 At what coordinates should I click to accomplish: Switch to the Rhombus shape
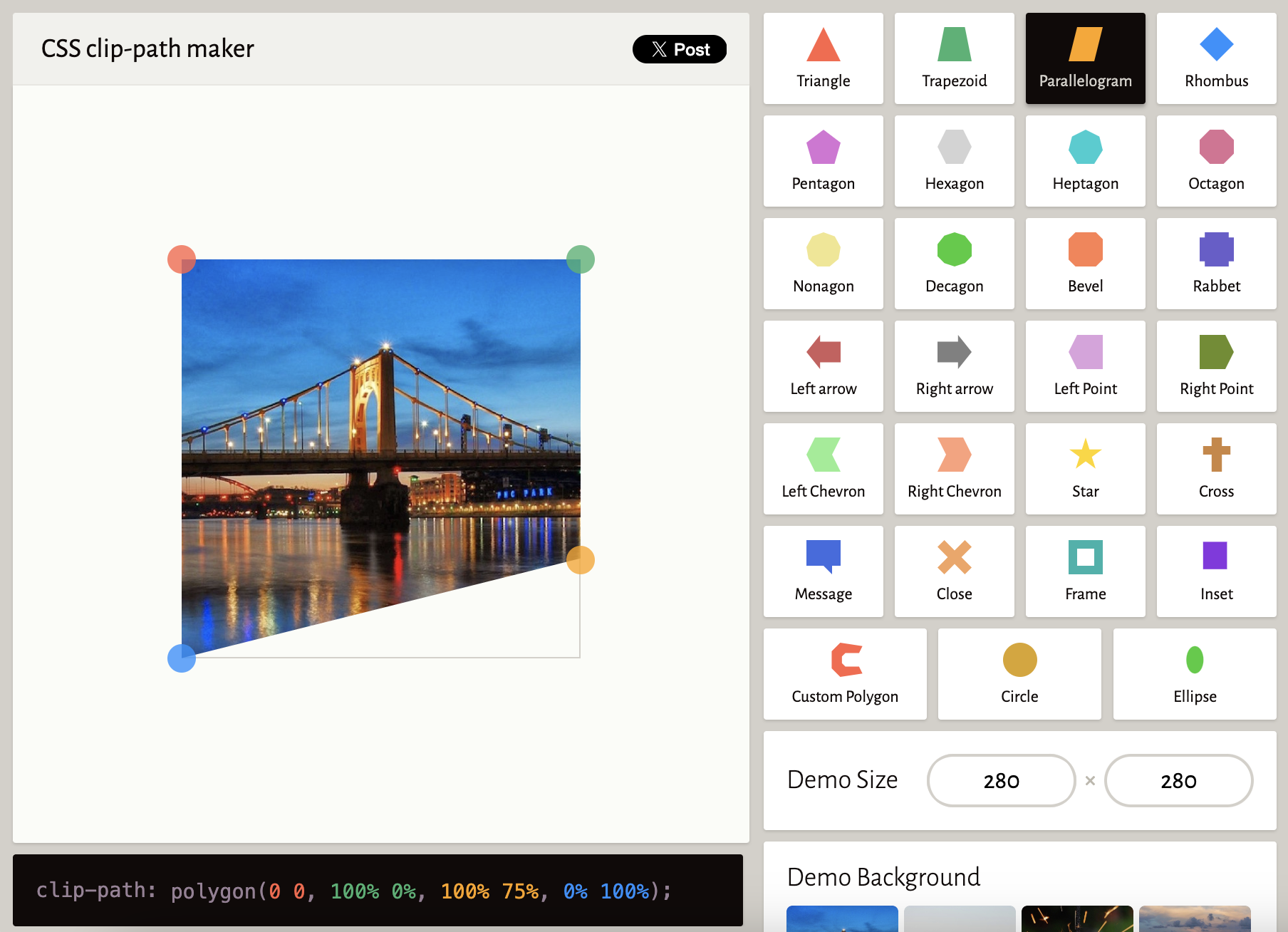pos(1216,58)
